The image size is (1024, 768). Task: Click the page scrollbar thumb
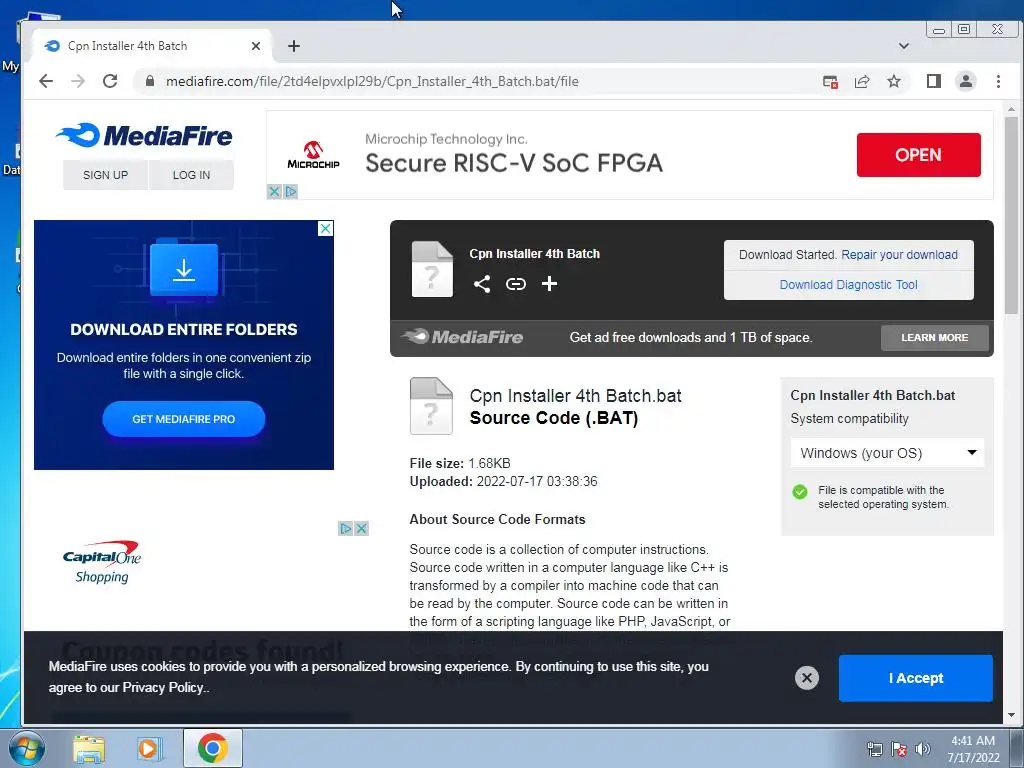tap(1012, 216)
